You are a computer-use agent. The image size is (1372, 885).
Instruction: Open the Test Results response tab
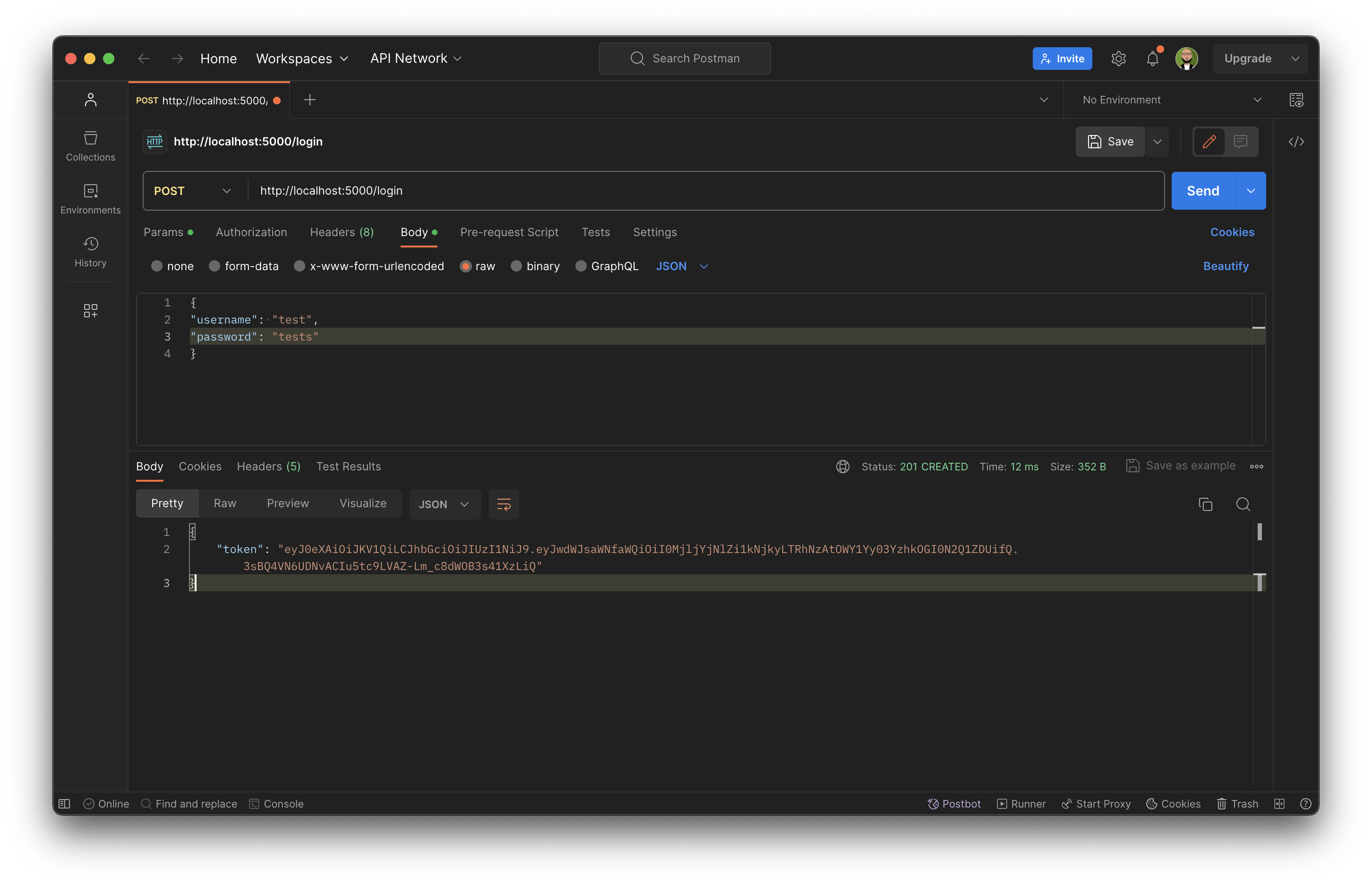tap(348, 466)
